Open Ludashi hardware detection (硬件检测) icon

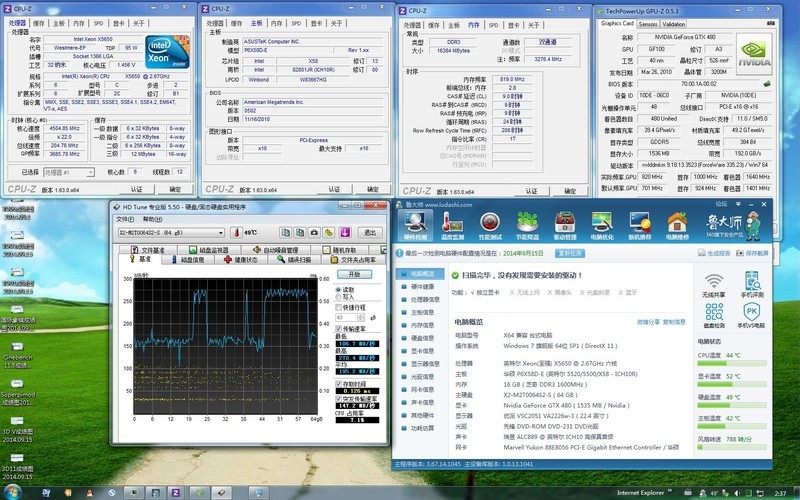[415, 225]
